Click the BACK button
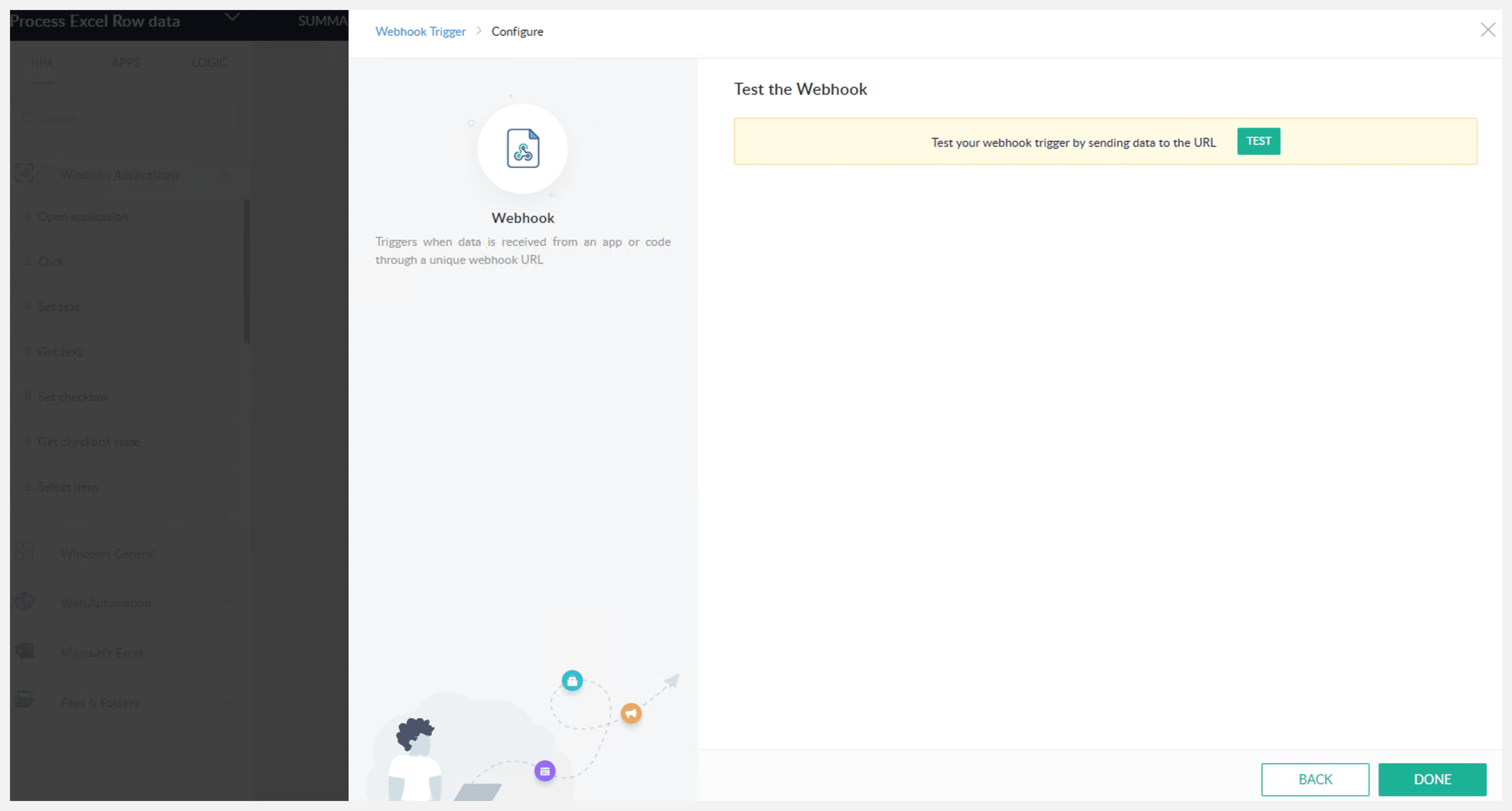1512x811 pixels. [x=1315, y=779]
